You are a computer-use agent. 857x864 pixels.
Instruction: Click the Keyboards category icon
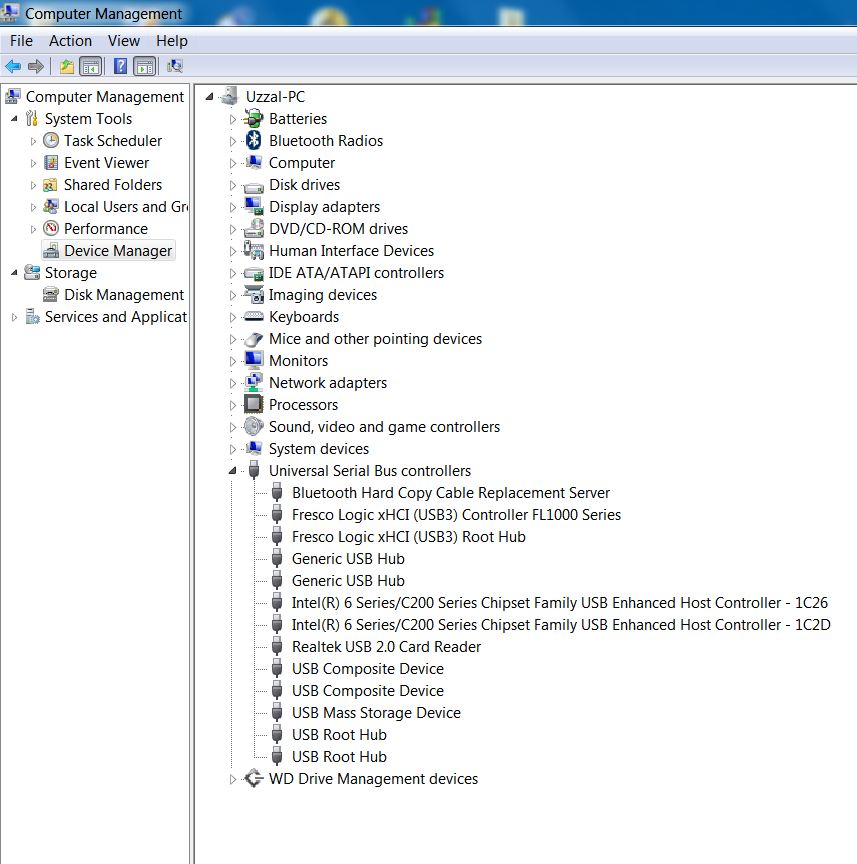click(x=254, y=317)
